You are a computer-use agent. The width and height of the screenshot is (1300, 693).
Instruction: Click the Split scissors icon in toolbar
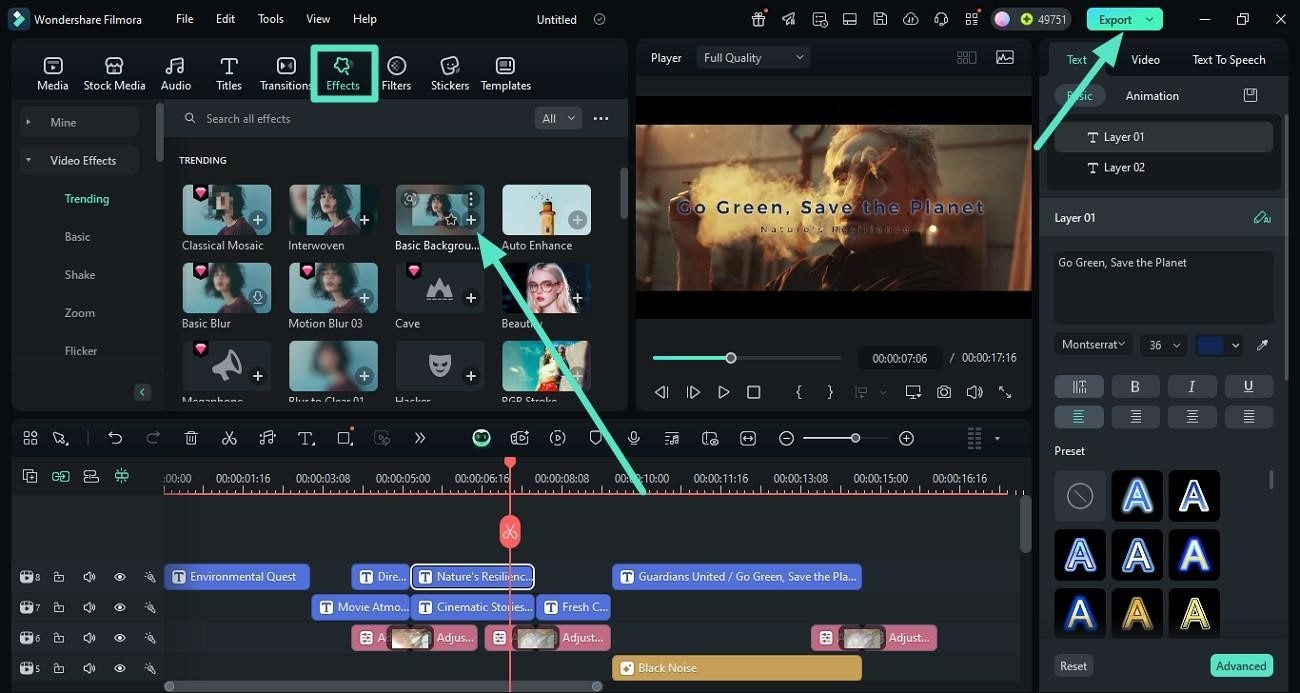tap(229, 438)
